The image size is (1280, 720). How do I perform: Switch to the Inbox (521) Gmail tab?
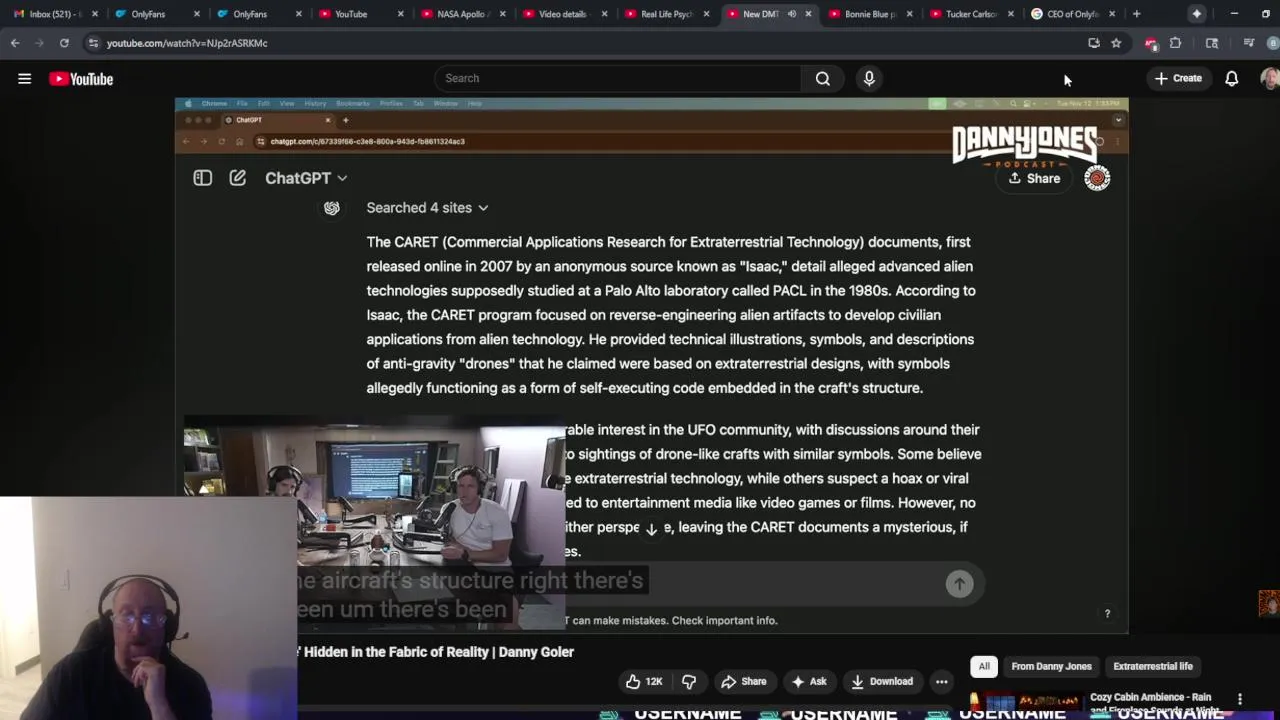click(53, 14)
